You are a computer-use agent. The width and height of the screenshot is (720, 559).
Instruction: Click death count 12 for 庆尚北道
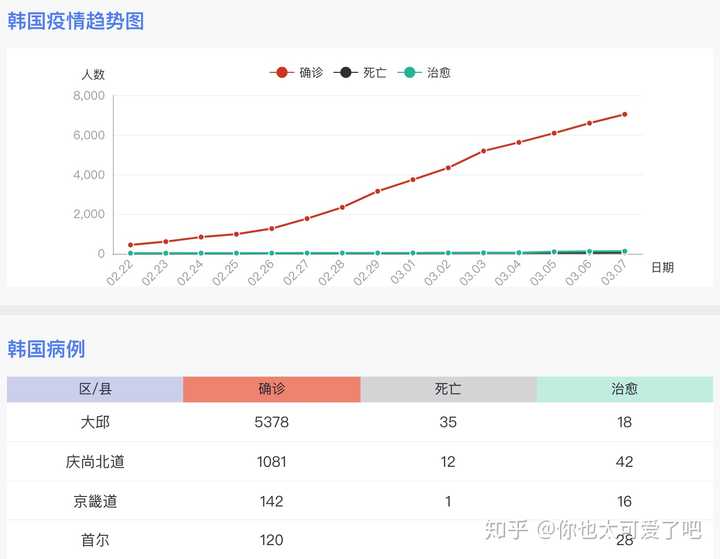click(448, 462)
